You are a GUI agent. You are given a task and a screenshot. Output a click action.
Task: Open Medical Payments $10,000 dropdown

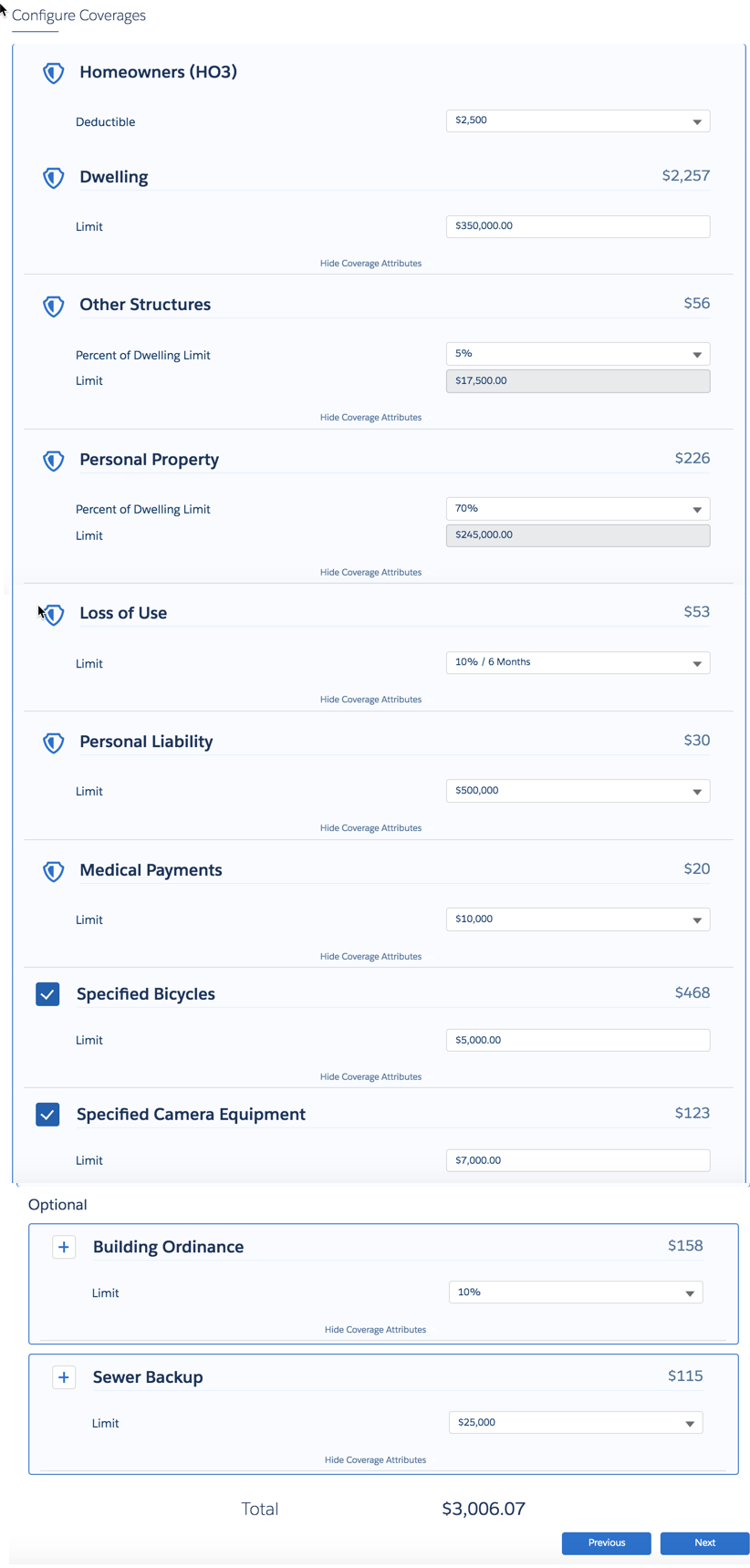tap(578, 919)
